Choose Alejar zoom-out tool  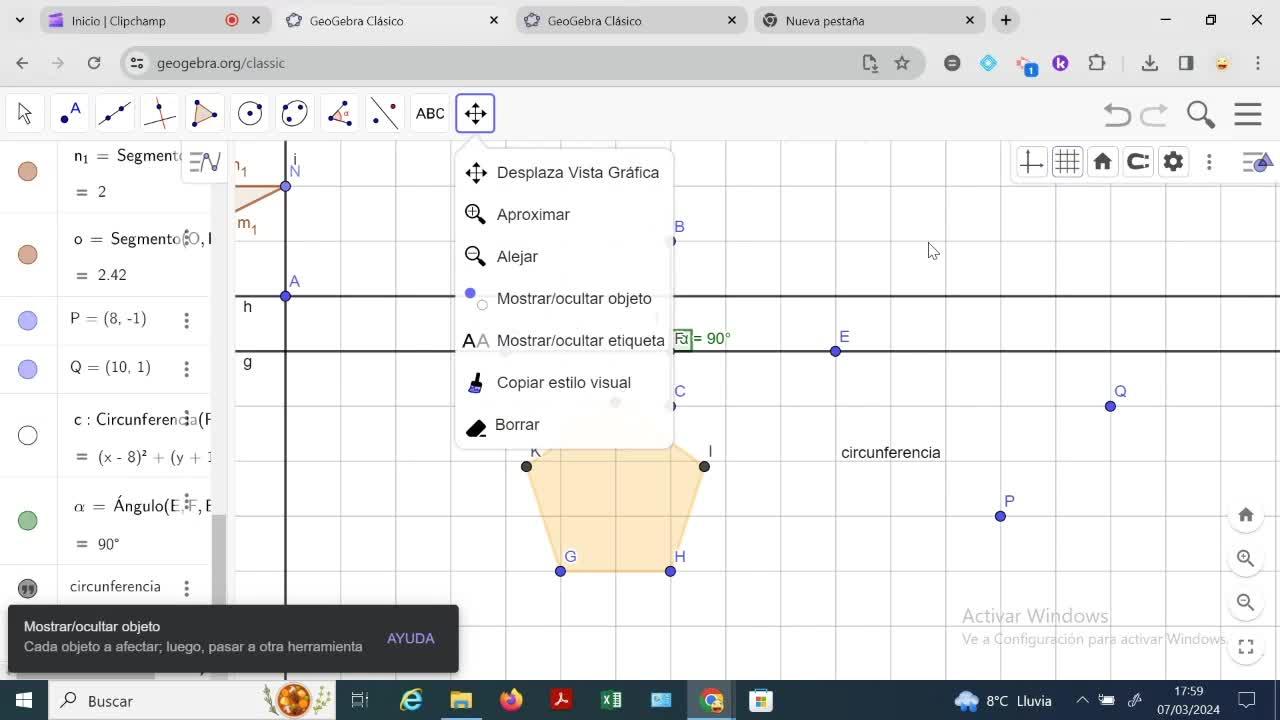pyautogui.click(x=564, y=256)
